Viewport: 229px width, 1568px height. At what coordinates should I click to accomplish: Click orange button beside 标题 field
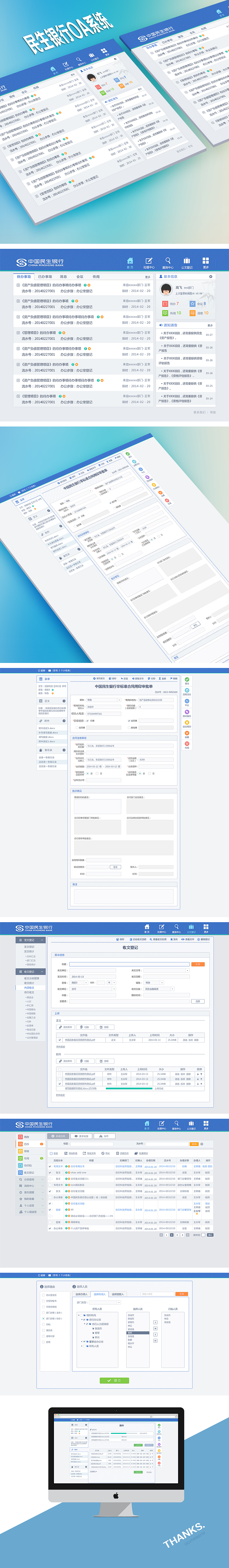point(198,964)
